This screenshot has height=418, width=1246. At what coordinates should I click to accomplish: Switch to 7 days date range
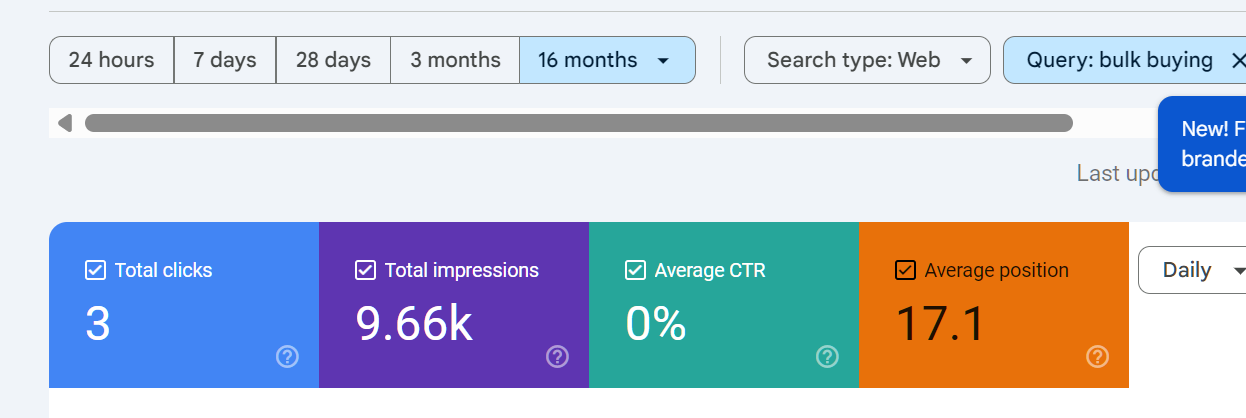tap(225, 60)
